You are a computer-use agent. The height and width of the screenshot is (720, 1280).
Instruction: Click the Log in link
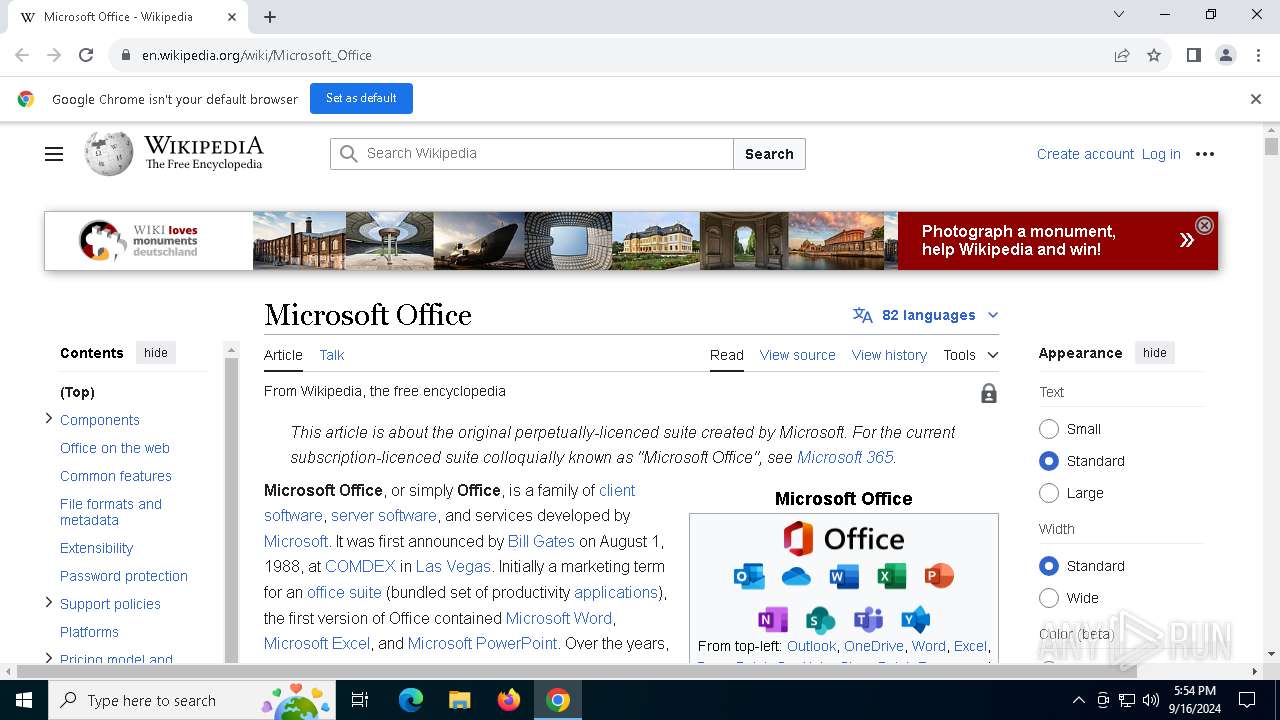(x=1161, y=154)
